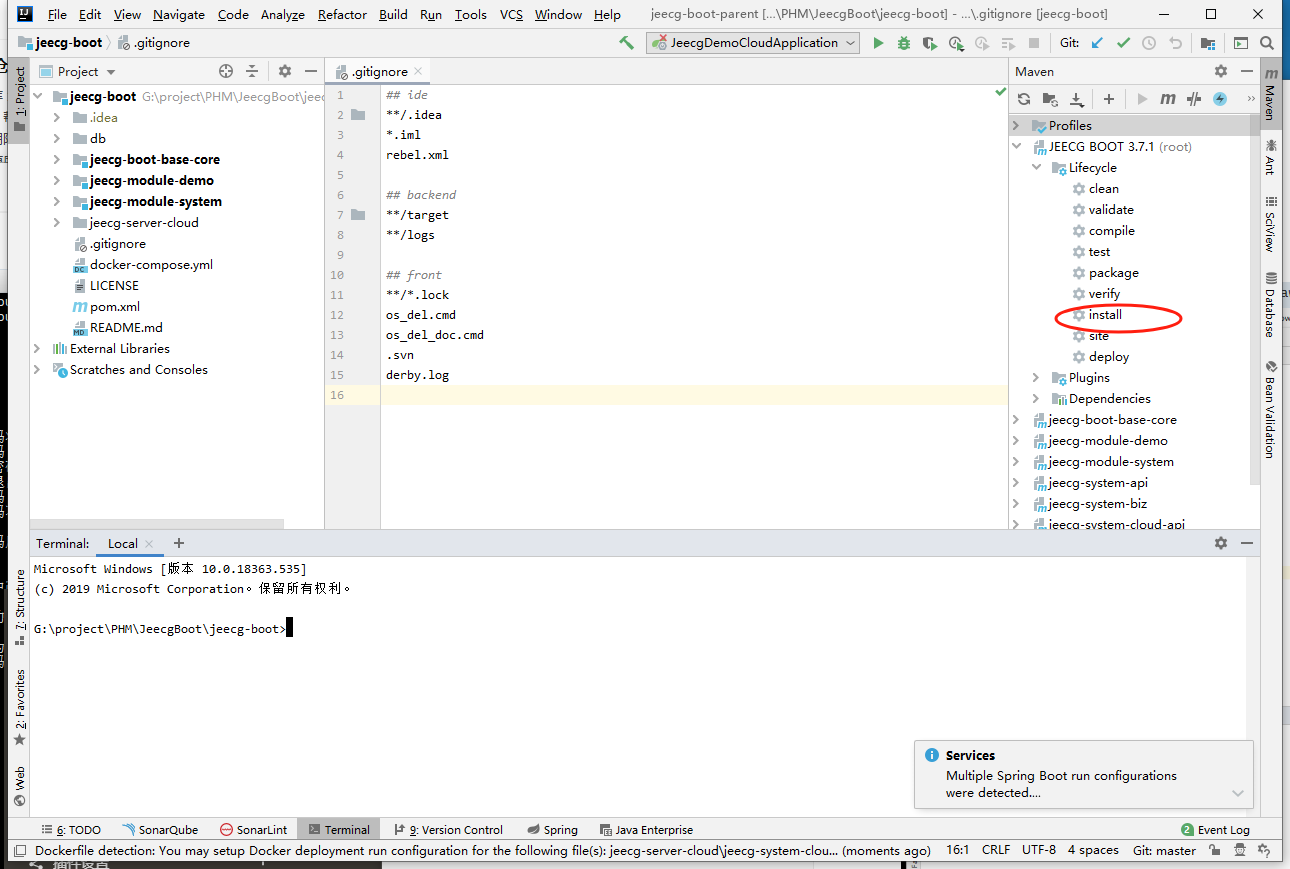Open the Spring tool window tab
Viewport: 1290px width, 869px height.
552,830
